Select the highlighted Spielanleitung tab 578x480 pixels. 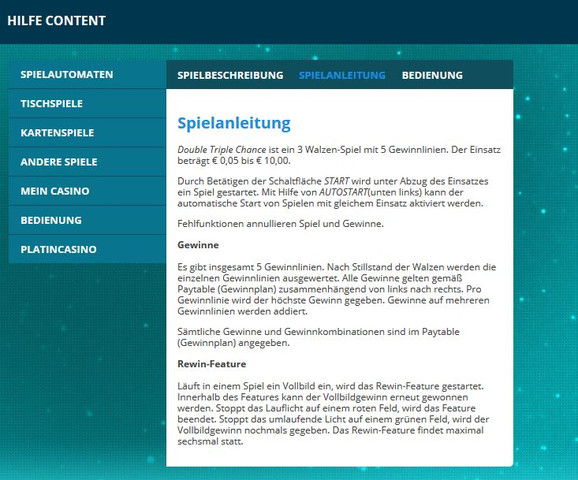342,75
